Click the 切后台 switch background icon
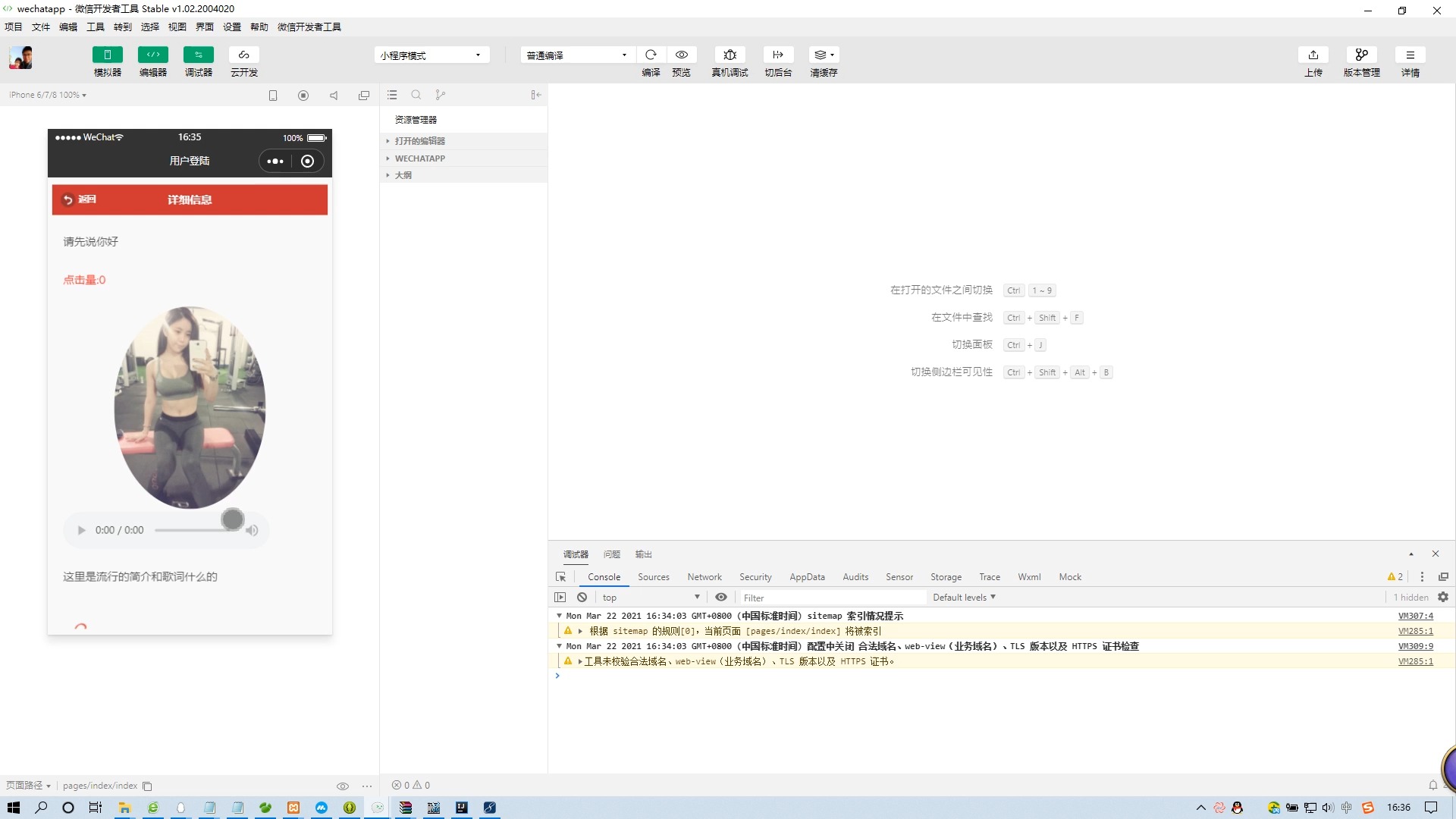The height and width of the screenshot is (819, 1456). click(778, 55)
